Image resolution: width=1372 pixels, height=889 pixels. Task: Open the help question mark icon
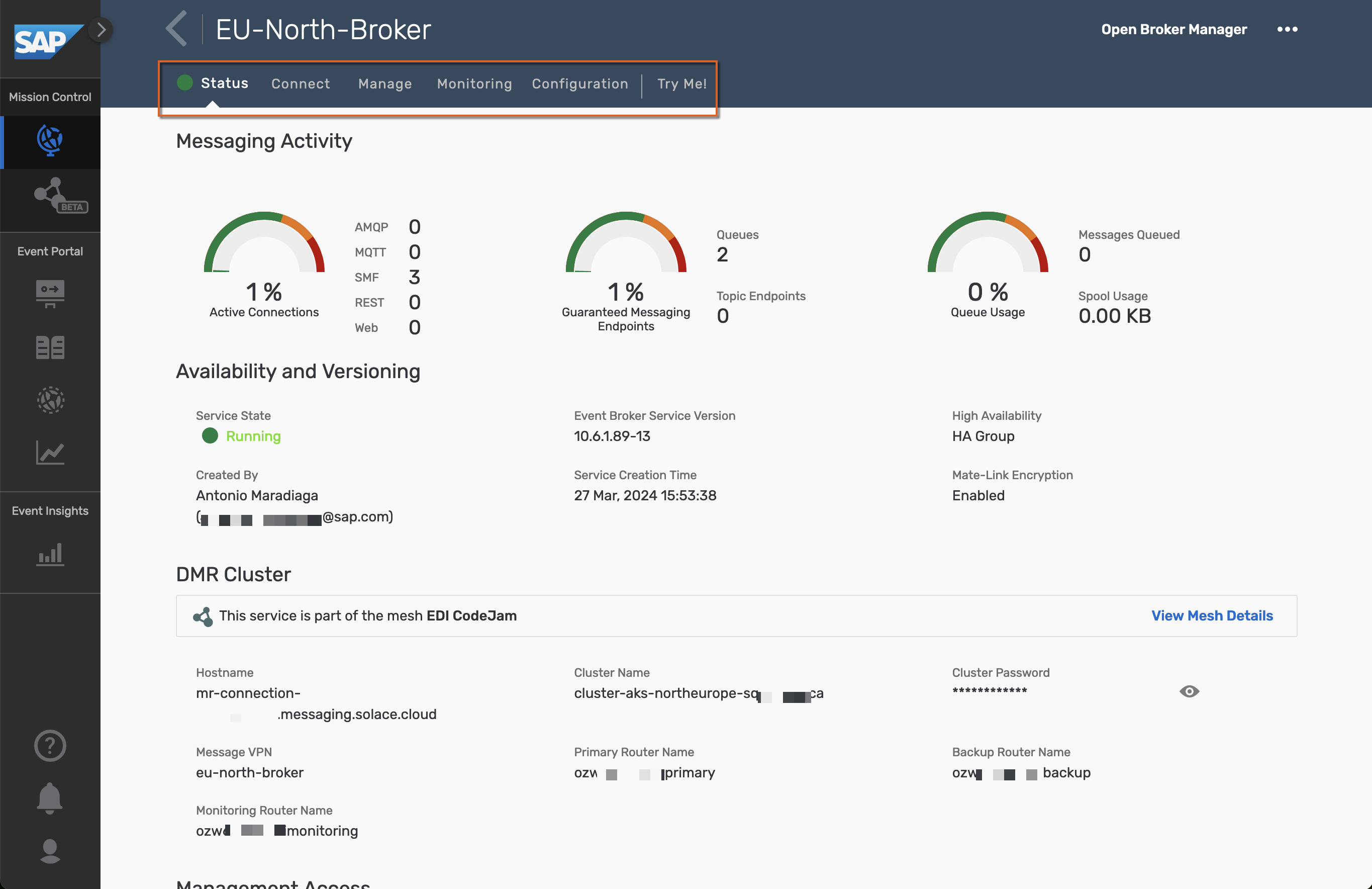point(50,745)
